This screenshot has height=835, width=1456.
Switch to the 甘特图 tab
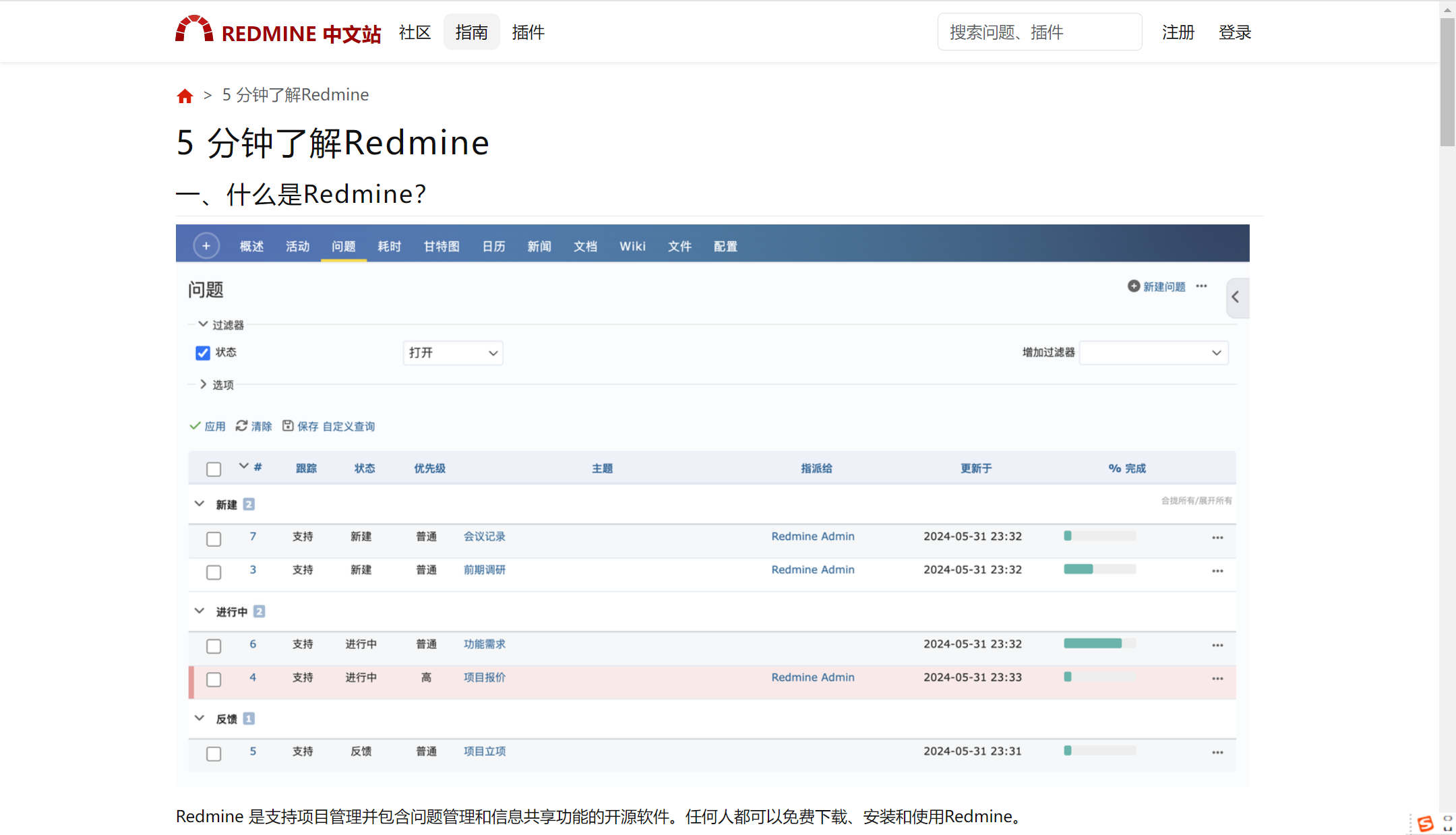442,247
